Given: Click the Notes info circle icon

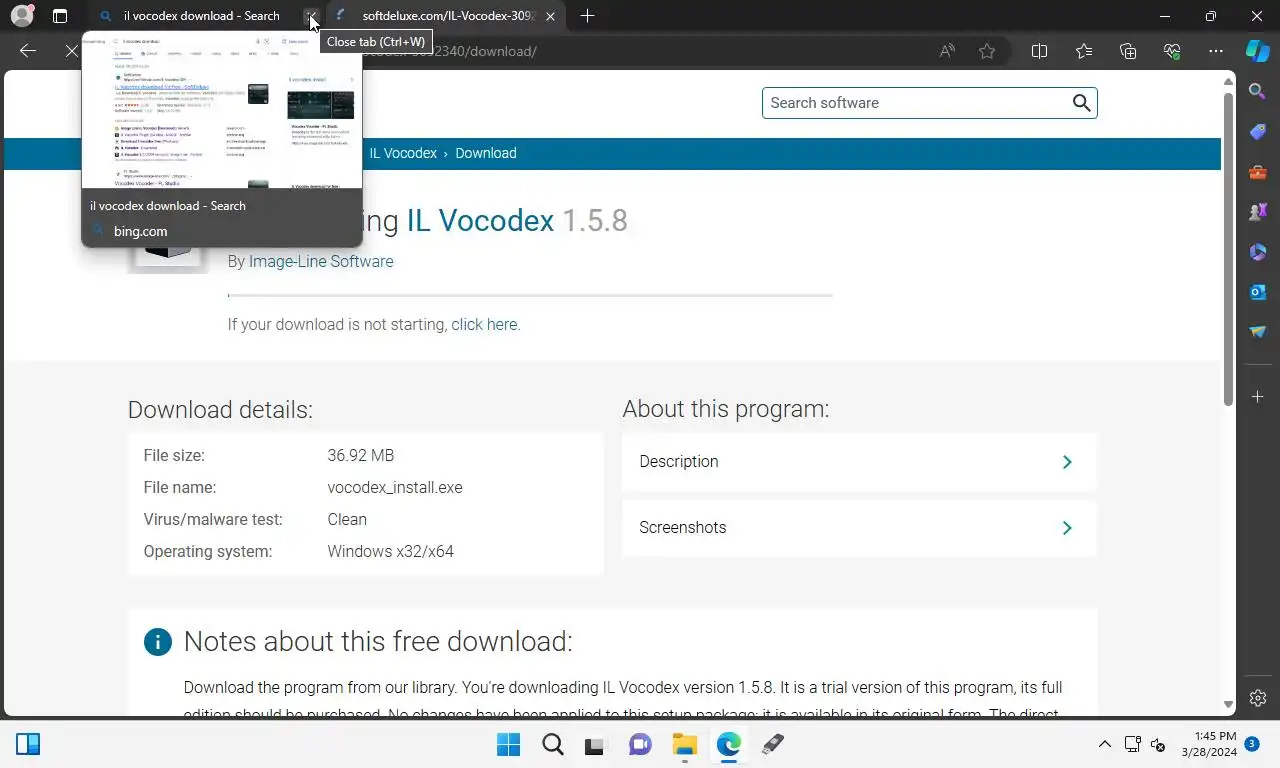Looking at the screenshot, I should point(158,642).
